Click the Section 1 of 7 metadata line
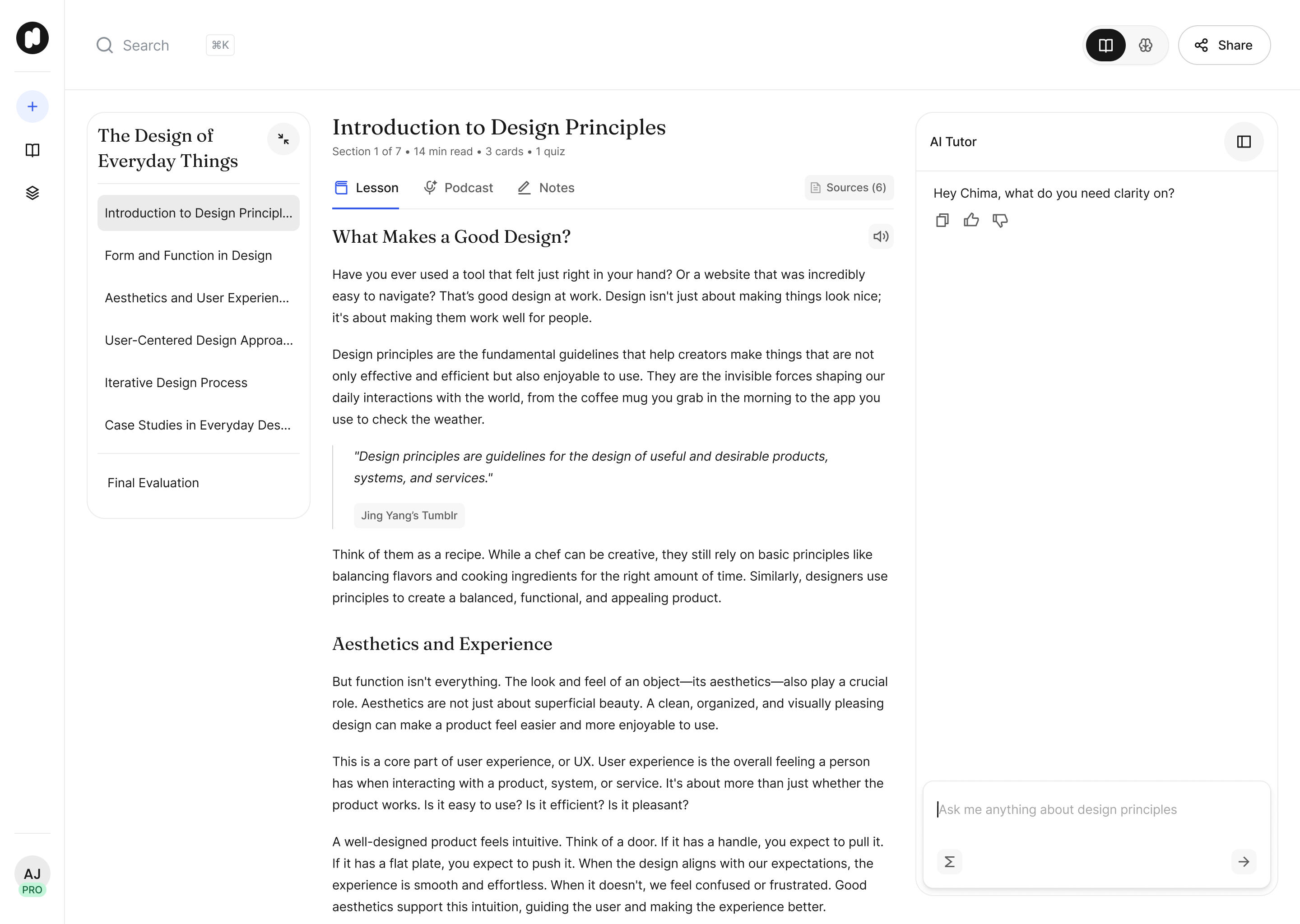The width and height of the screenshot is (1300, 924). click(449, 151)
